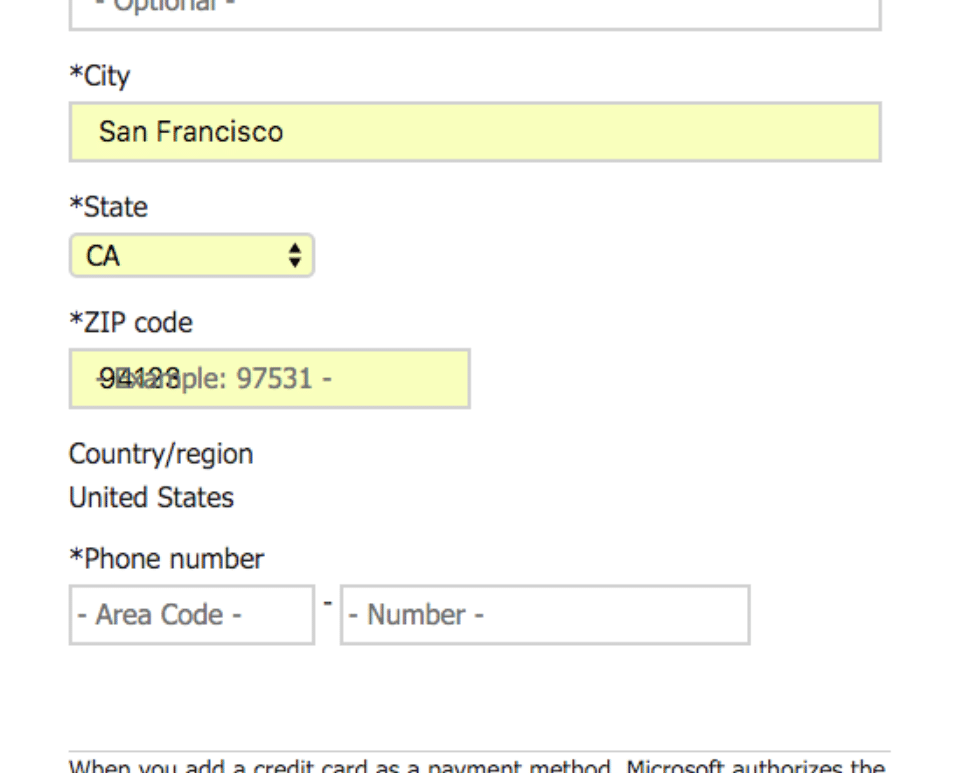The width and height of the screenshot is (957, 773).
Task: Select the text 'San Francisco' in City
Action: pos(190,130)
